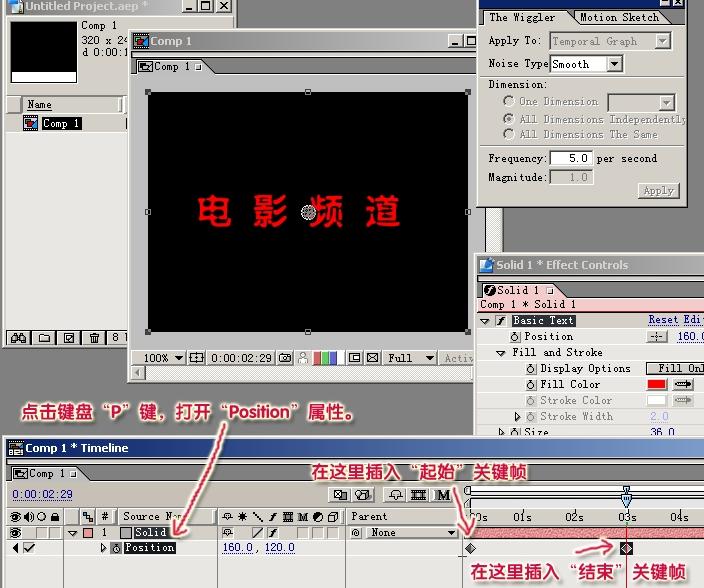The image size is (704, 588).
Task: Click the Position stopwatch in Timeline
Action: click(116, 548)
